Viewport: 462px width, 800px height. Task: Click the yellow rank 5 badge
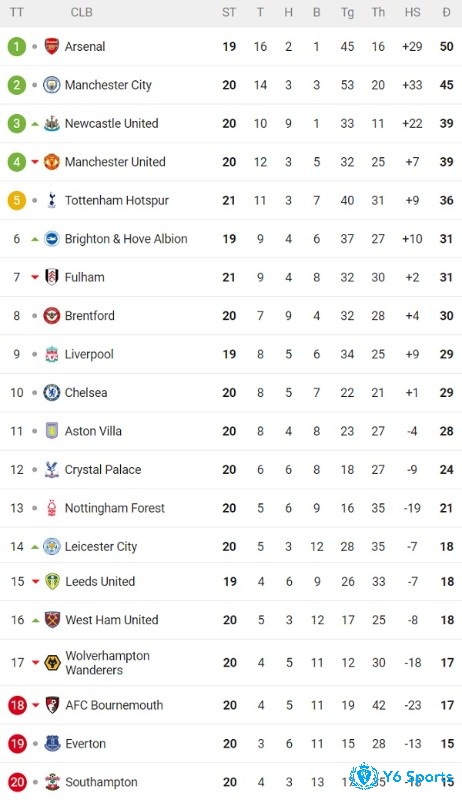pyautogui.click(x=17, y=200)
